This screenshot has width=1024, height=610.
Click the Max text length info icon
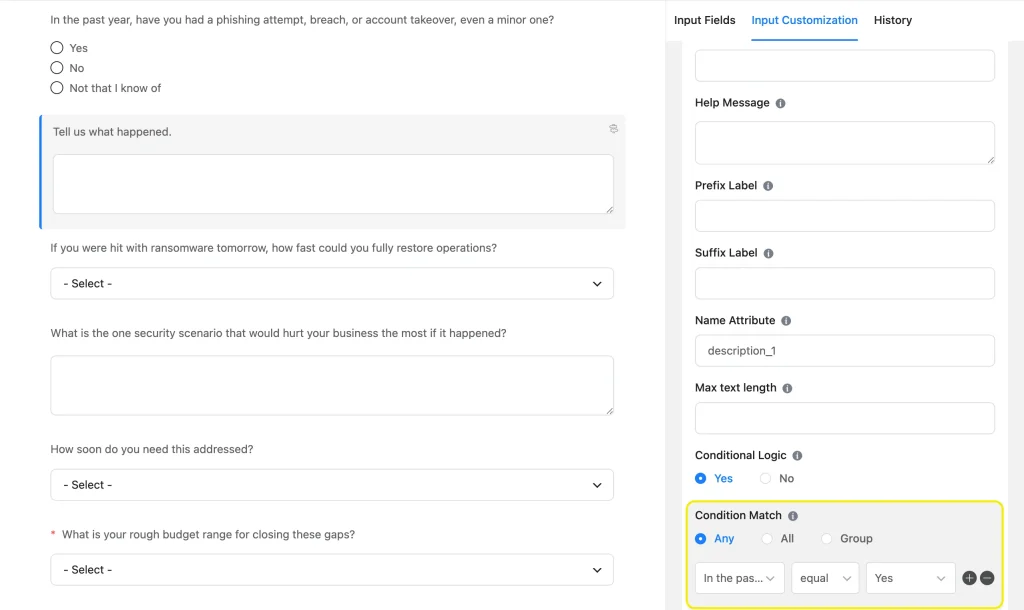[788, 388]
